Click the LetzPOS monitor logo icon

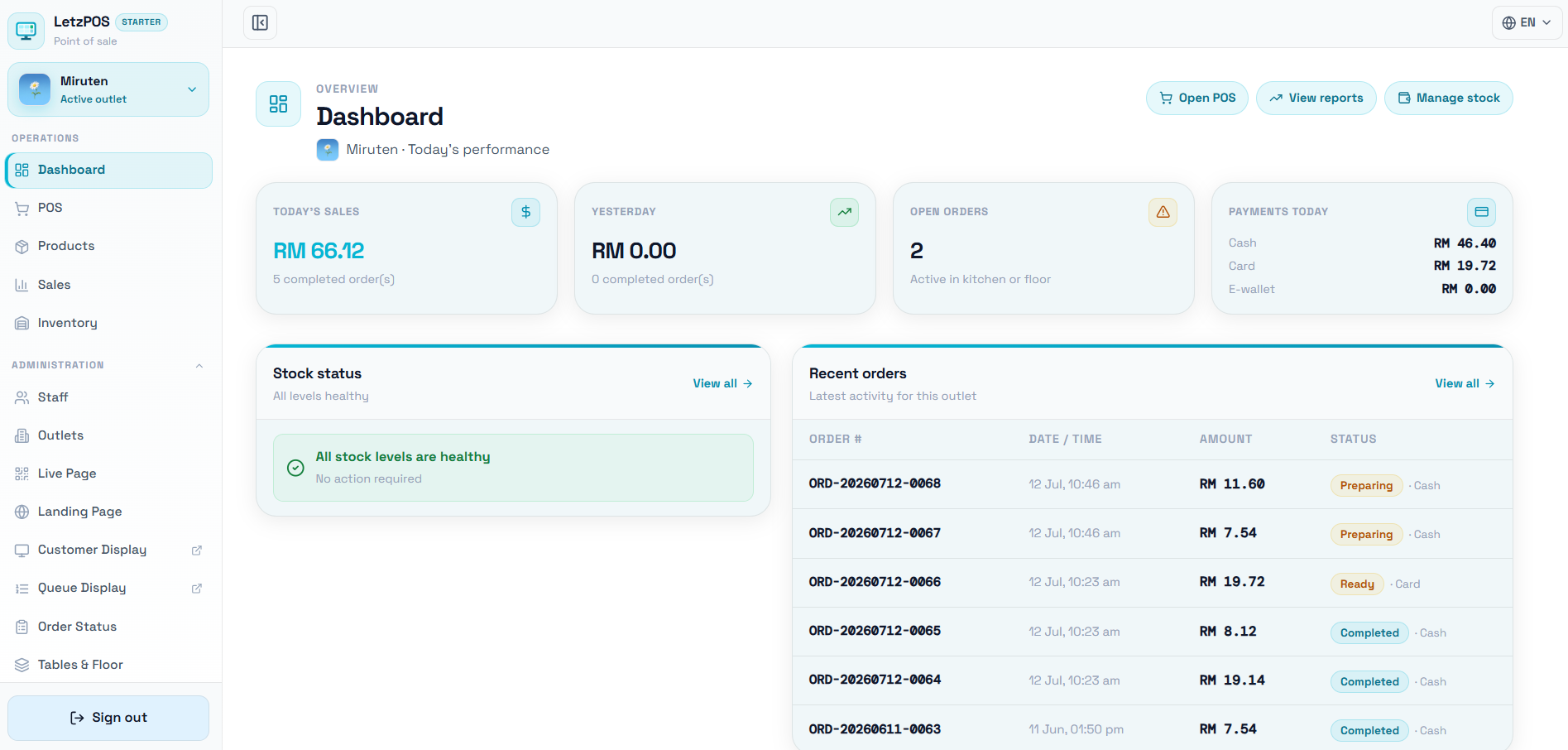(x=26, y=31)
